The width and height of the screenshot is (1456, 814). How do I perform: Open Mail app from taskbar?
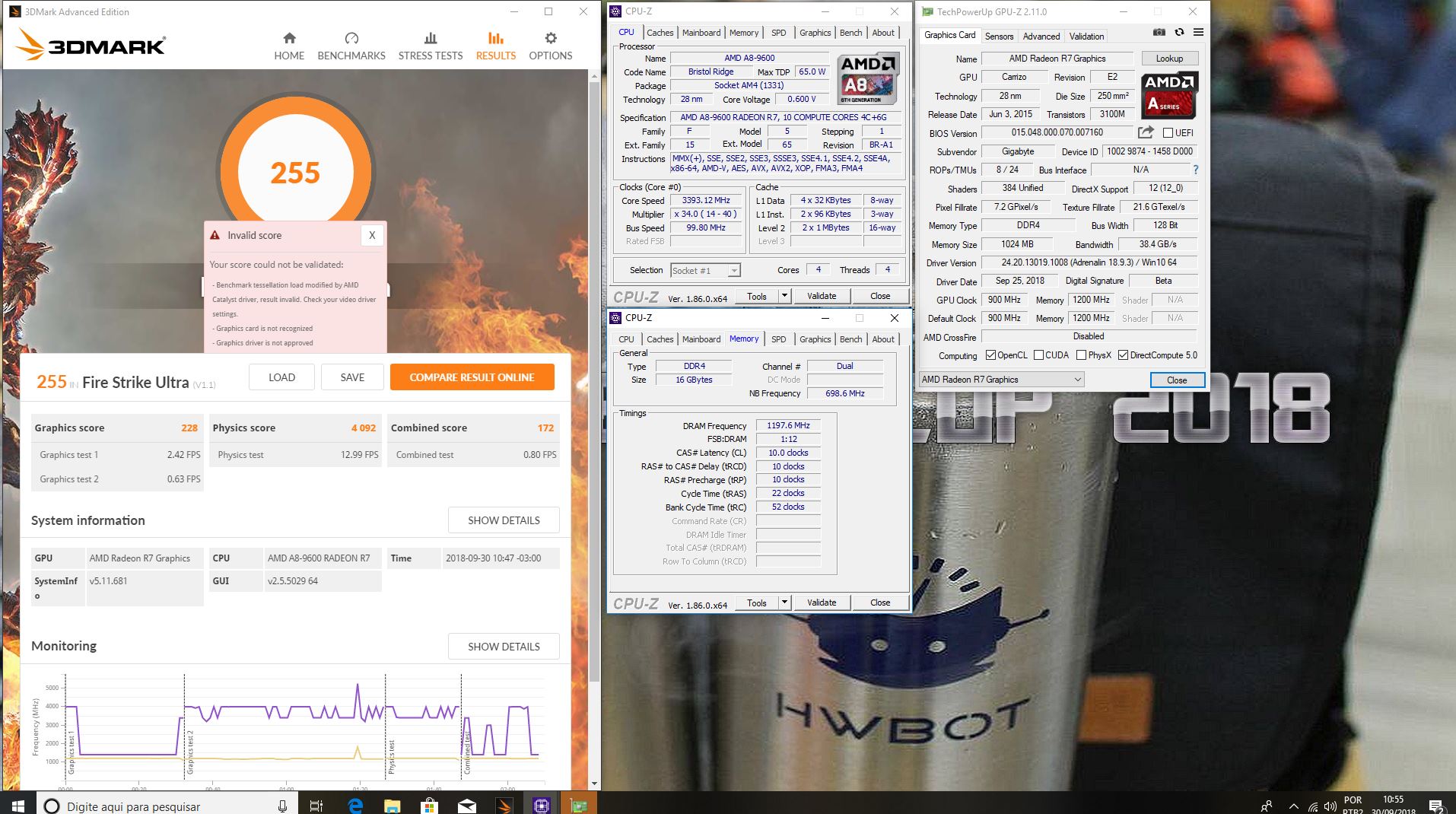(466, 805)
